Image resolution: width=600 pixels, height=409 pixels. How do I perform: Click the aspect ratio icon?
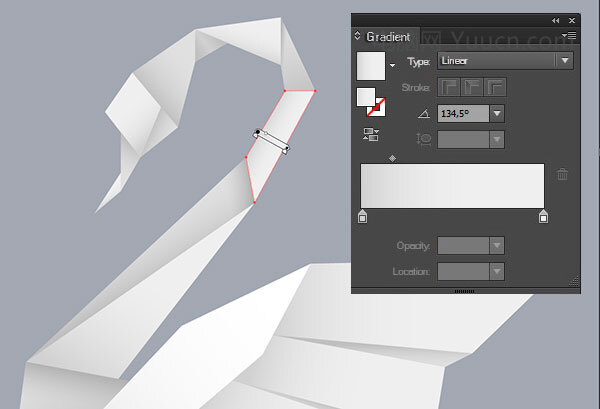click(424, 140)
